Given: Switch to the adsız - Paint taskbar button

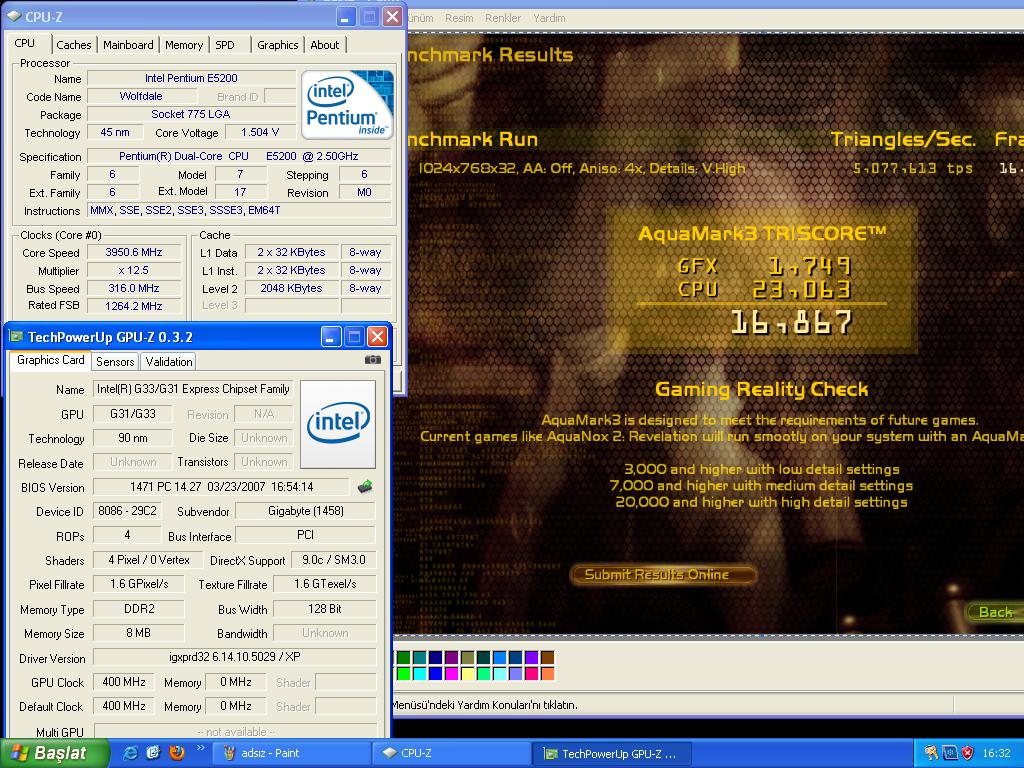Looking at the screenshot, I should [291, 753].
